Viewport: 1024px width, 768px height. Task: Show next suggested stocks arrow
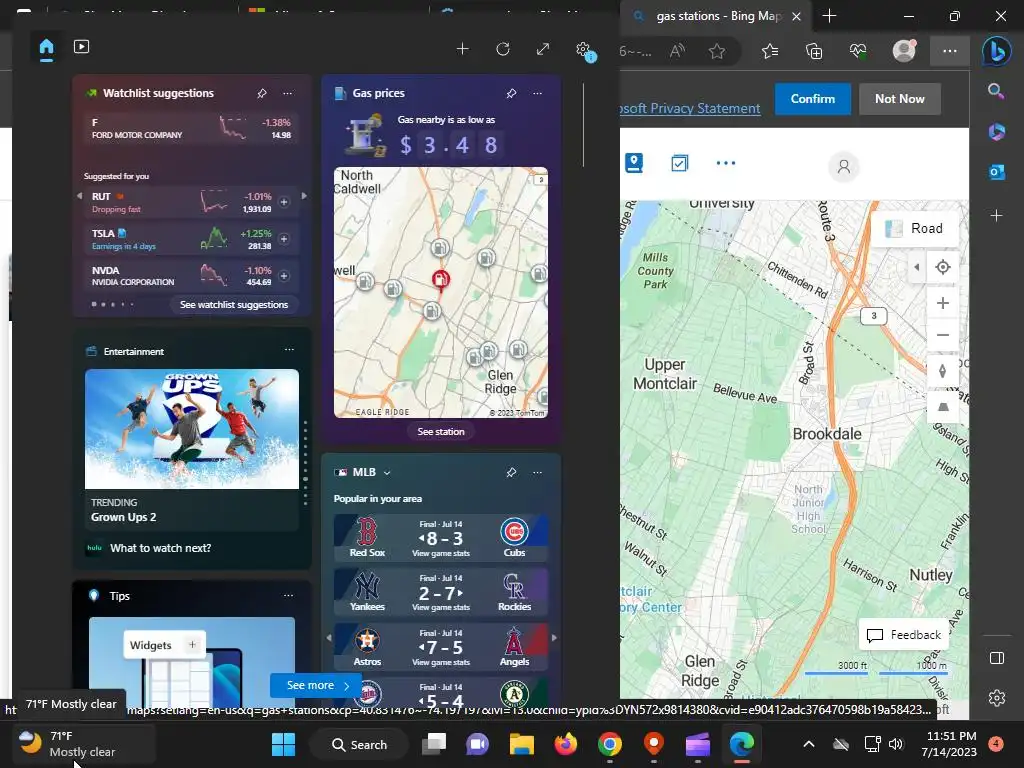[304, 196]
